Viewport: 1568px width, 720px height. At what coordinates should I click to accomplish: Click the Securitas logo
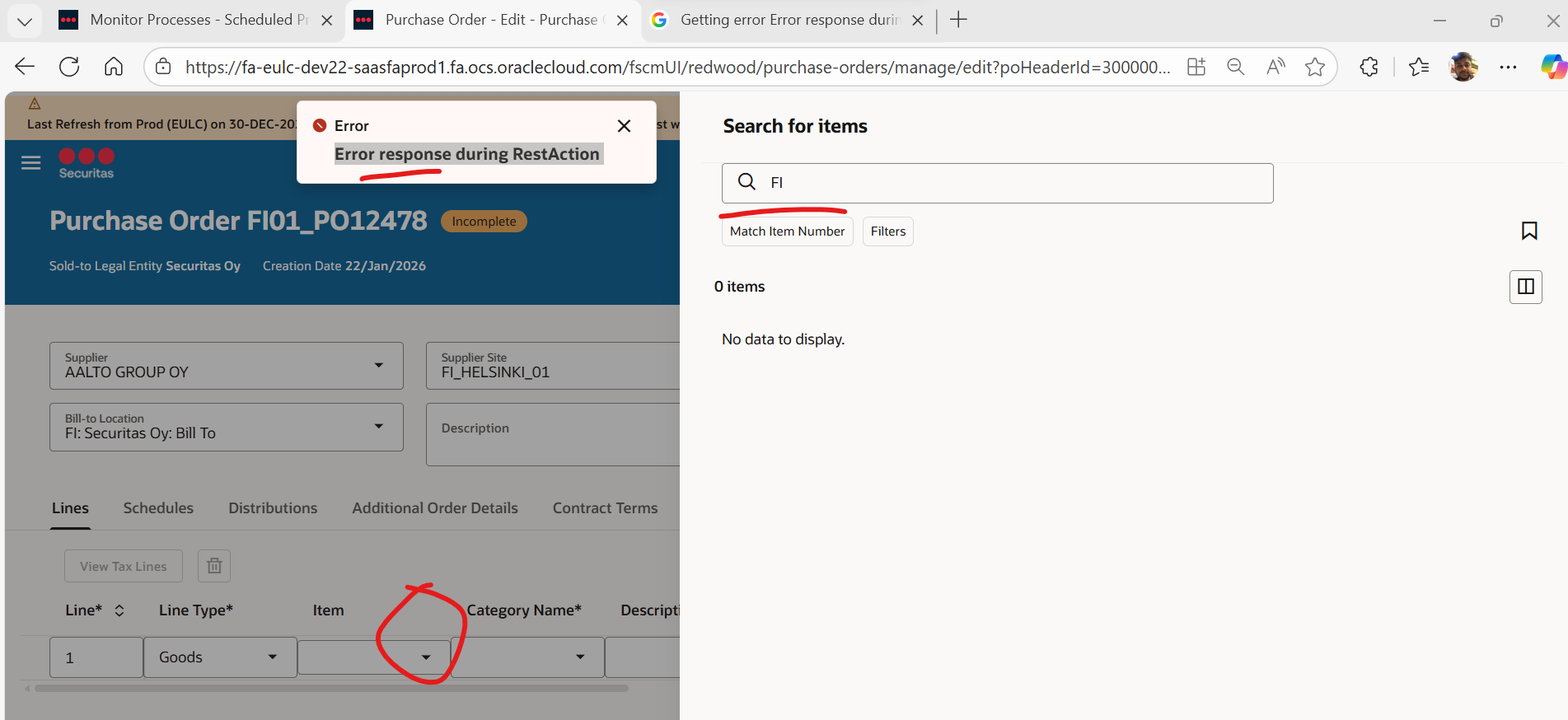click(x=87, y=163)
